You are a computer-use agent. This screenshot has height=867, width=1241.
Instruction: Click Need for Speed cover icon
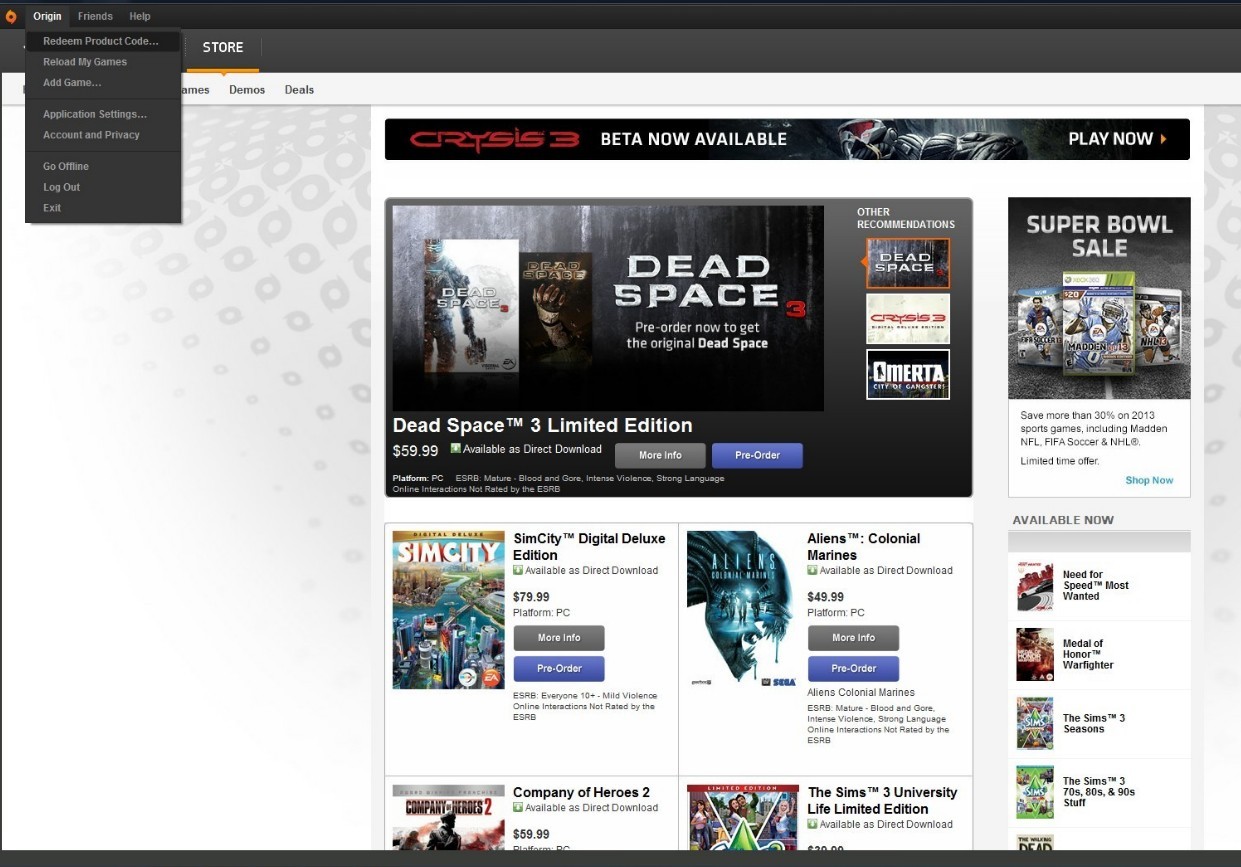[x=1035, y=586]
